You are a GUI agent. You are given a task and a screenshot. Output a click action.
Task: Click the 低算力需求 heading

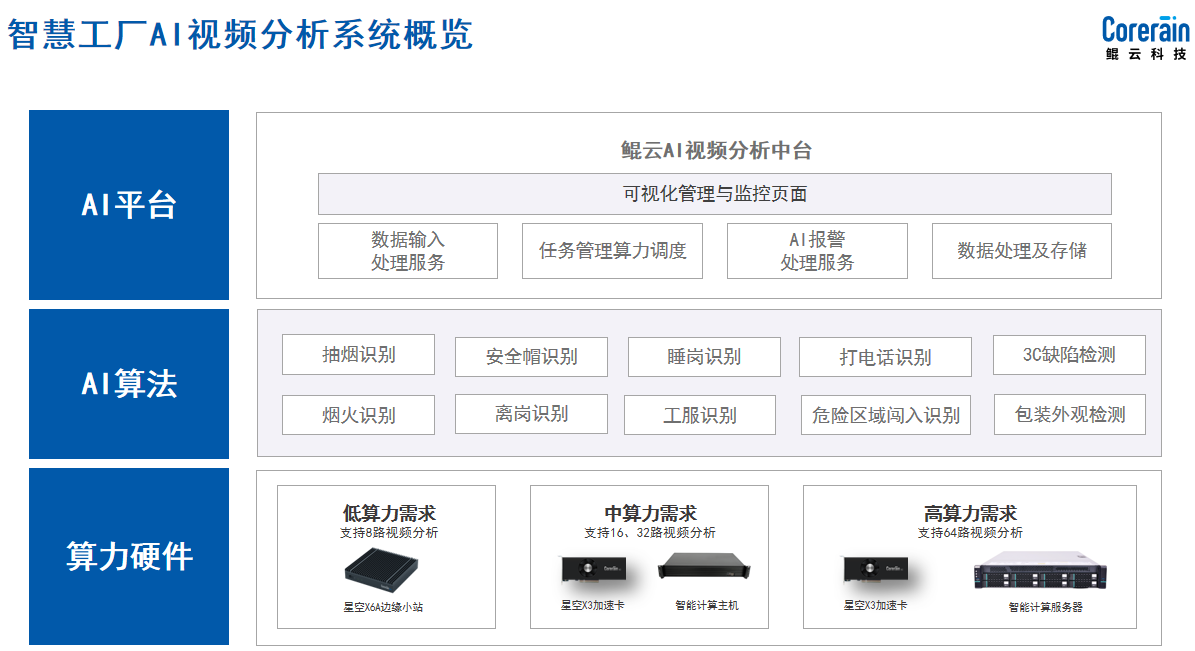click(389, 513)
